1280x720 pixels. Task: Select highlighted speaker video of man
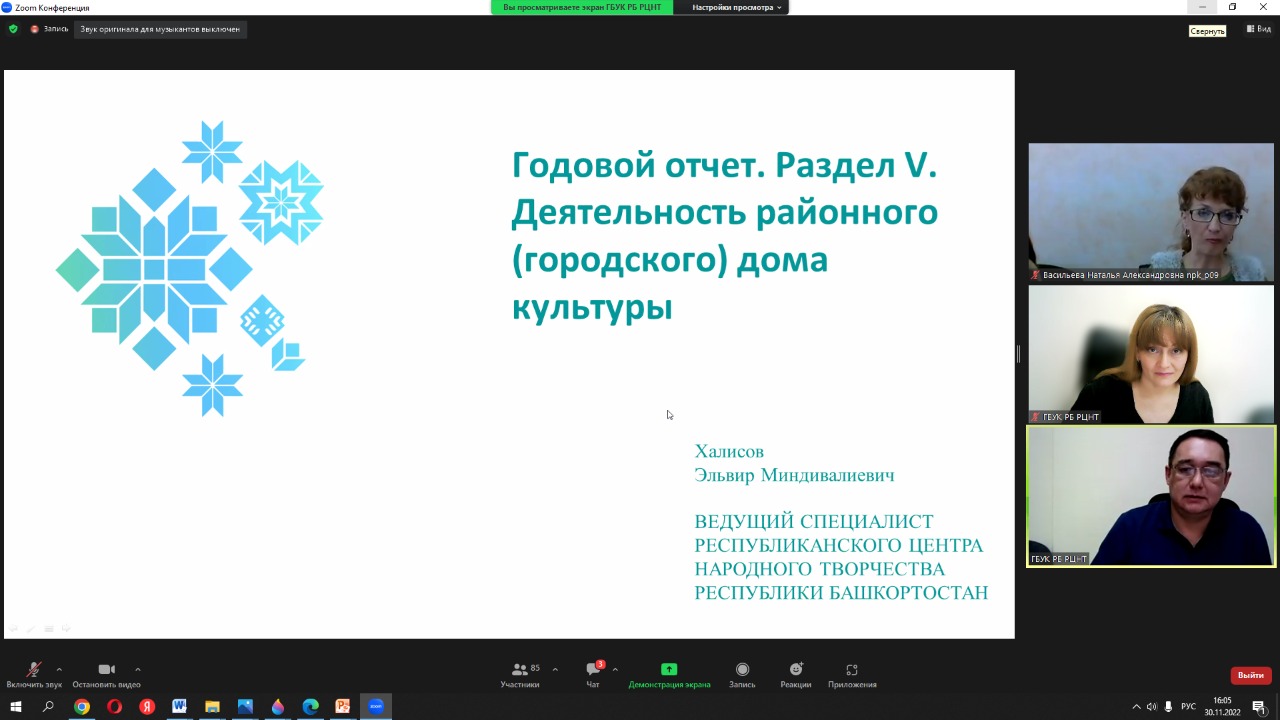(x=1151, y=497)
